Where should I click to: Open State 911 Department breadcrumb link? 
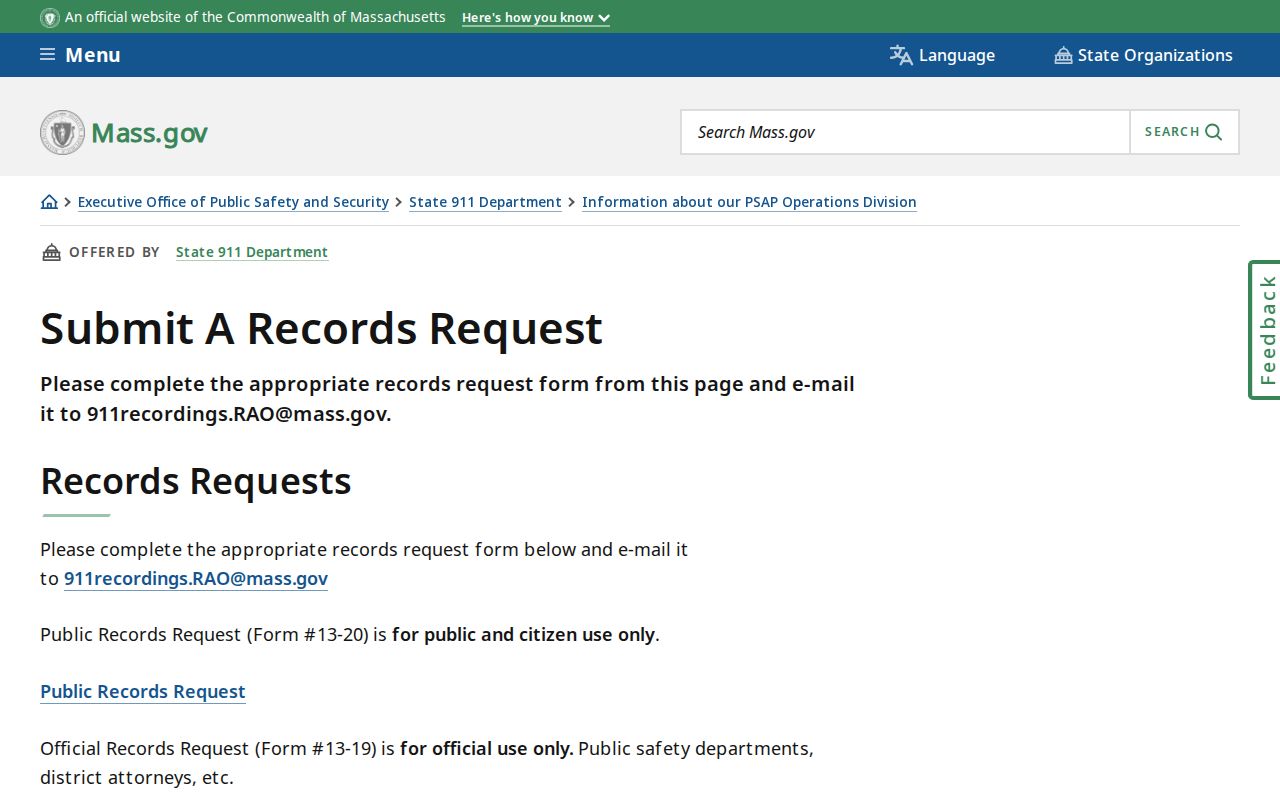[x=485, y=202]
